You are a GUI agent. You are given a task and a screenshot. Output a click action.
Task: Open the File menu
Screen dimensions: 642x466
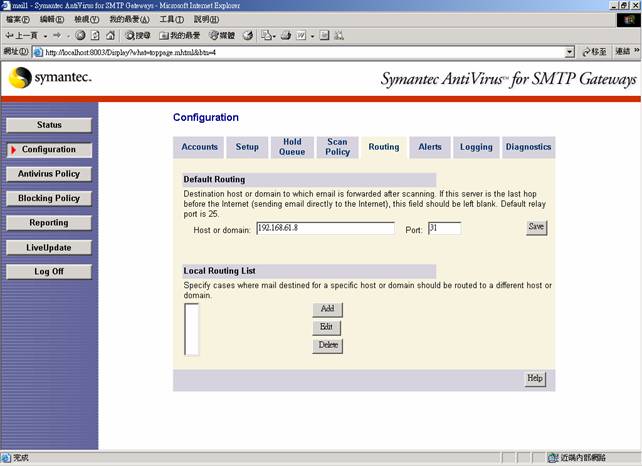(18, 19)
